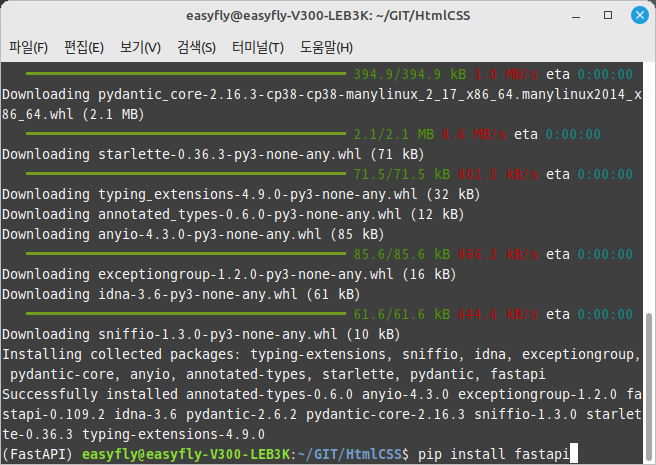The height and width of the screenshot is (465, 656).
Task: Click the terminal vertical scrollbar thumb
Action: pos(649,387)
